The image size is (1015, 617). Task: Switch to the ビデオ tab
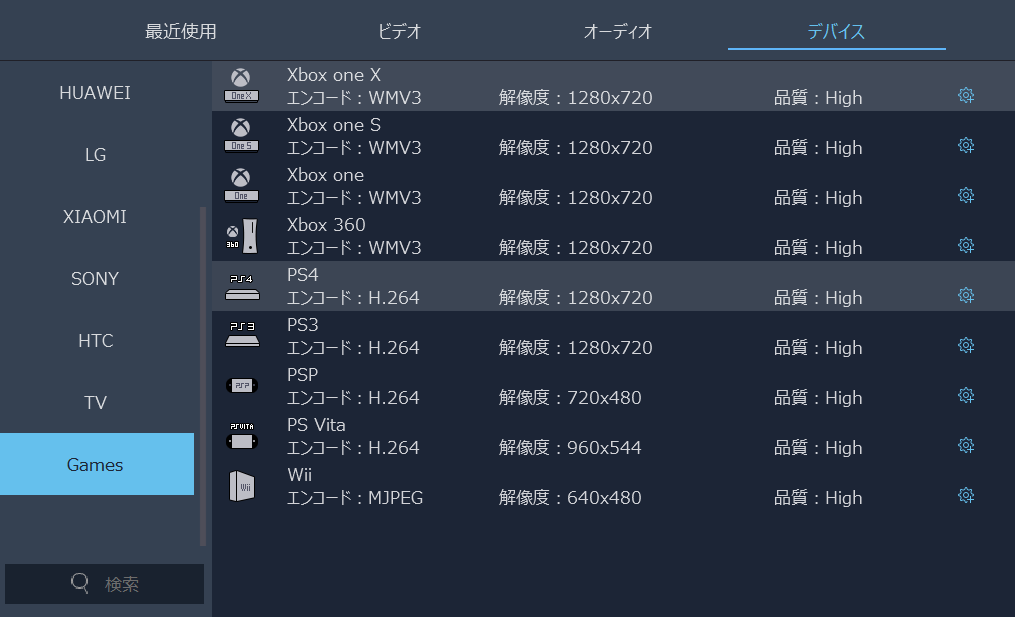point(399,31)
